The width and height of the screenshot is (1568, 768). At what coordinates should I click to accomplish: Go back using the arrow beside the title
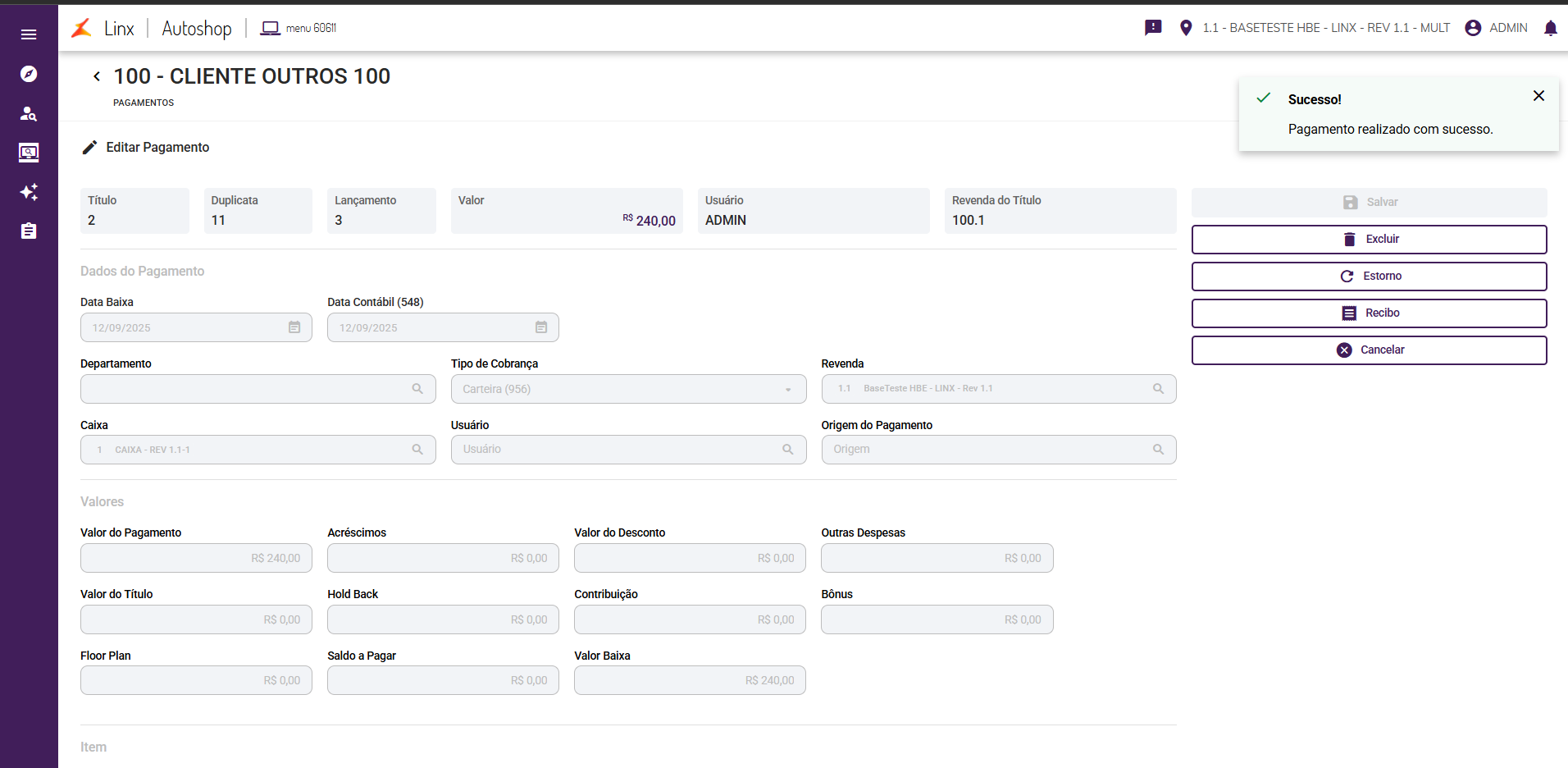point(97,76)
